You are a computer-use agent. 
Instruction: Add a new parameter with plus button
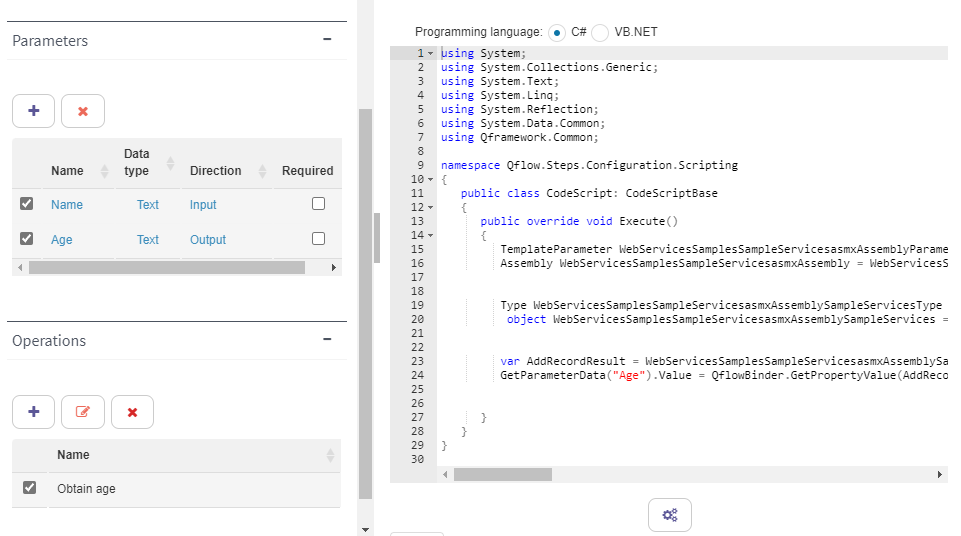(x=34, y=111)
